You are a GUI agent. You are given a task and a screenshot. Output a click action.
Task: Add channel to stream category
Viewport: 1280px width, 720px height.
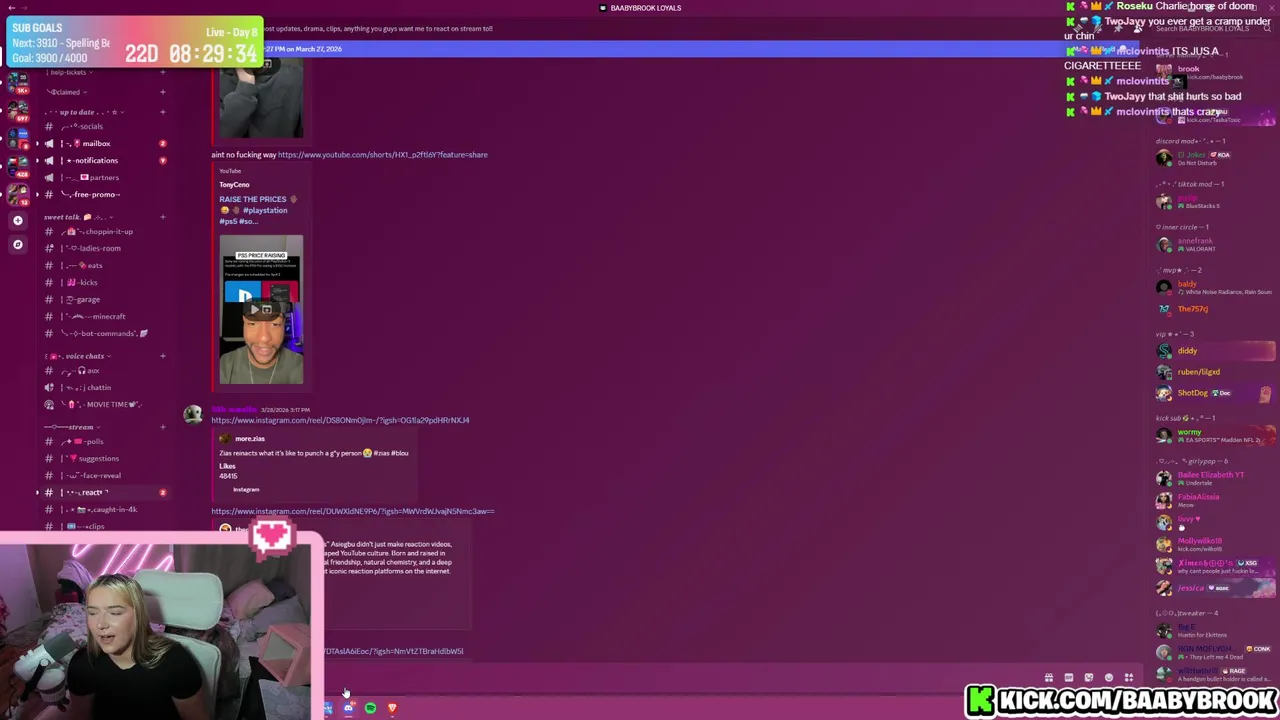[162, 427]
